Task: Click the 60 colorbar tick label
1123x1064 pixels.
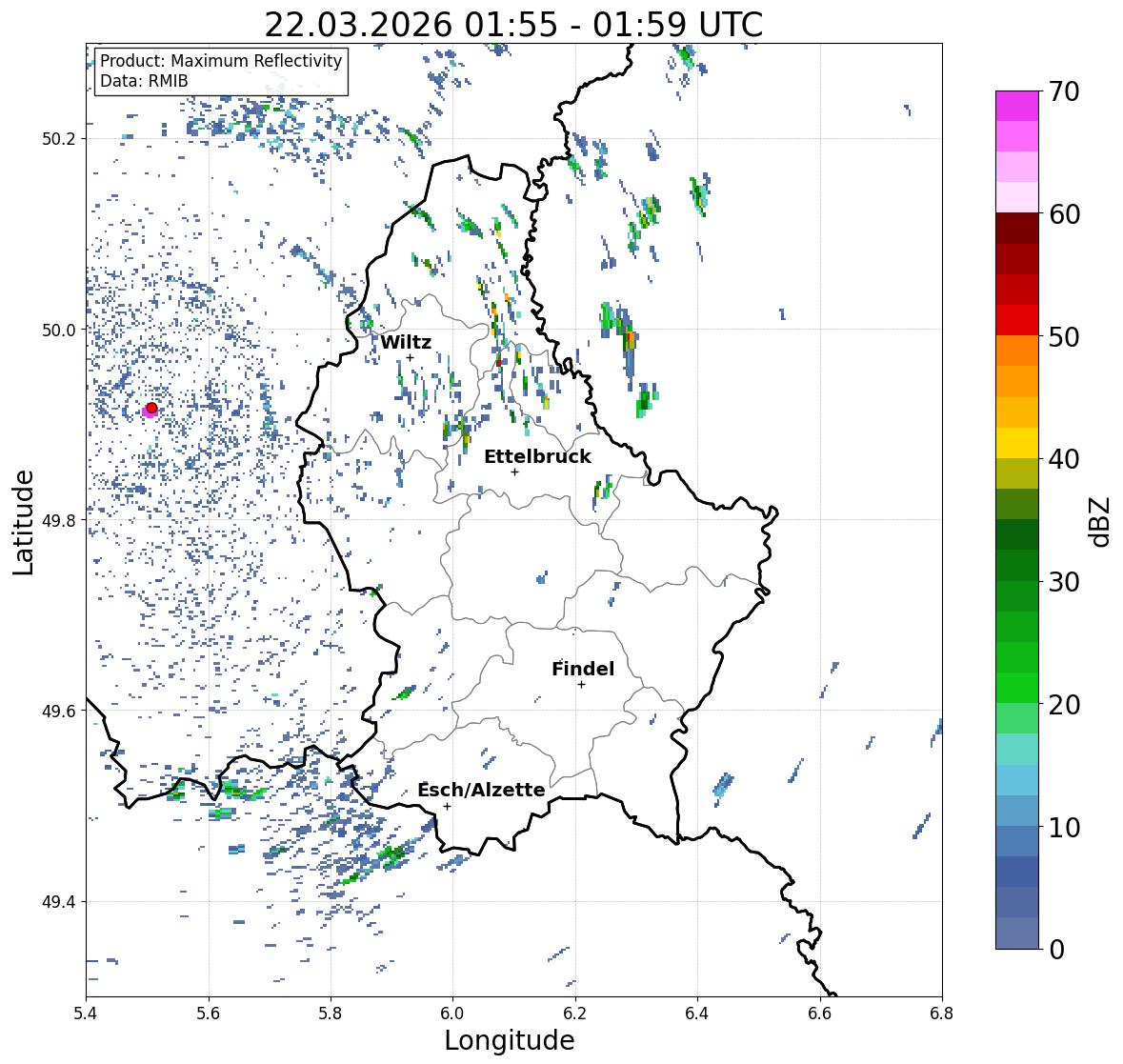Action: pyautogui.click(x=1064, y=214)
